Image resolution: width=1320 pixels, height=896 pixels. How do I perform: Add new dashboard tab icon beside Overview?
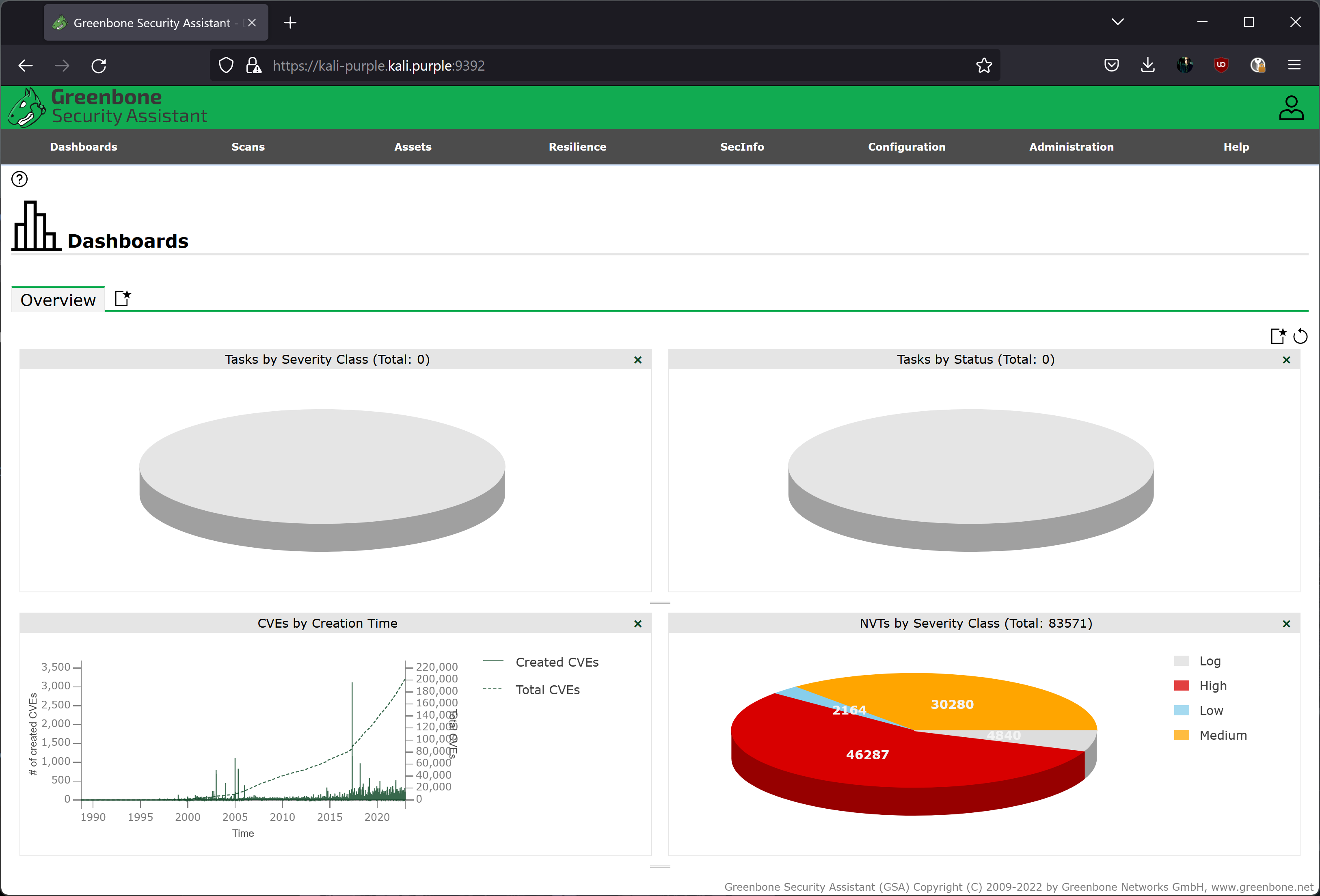[123, 298]
